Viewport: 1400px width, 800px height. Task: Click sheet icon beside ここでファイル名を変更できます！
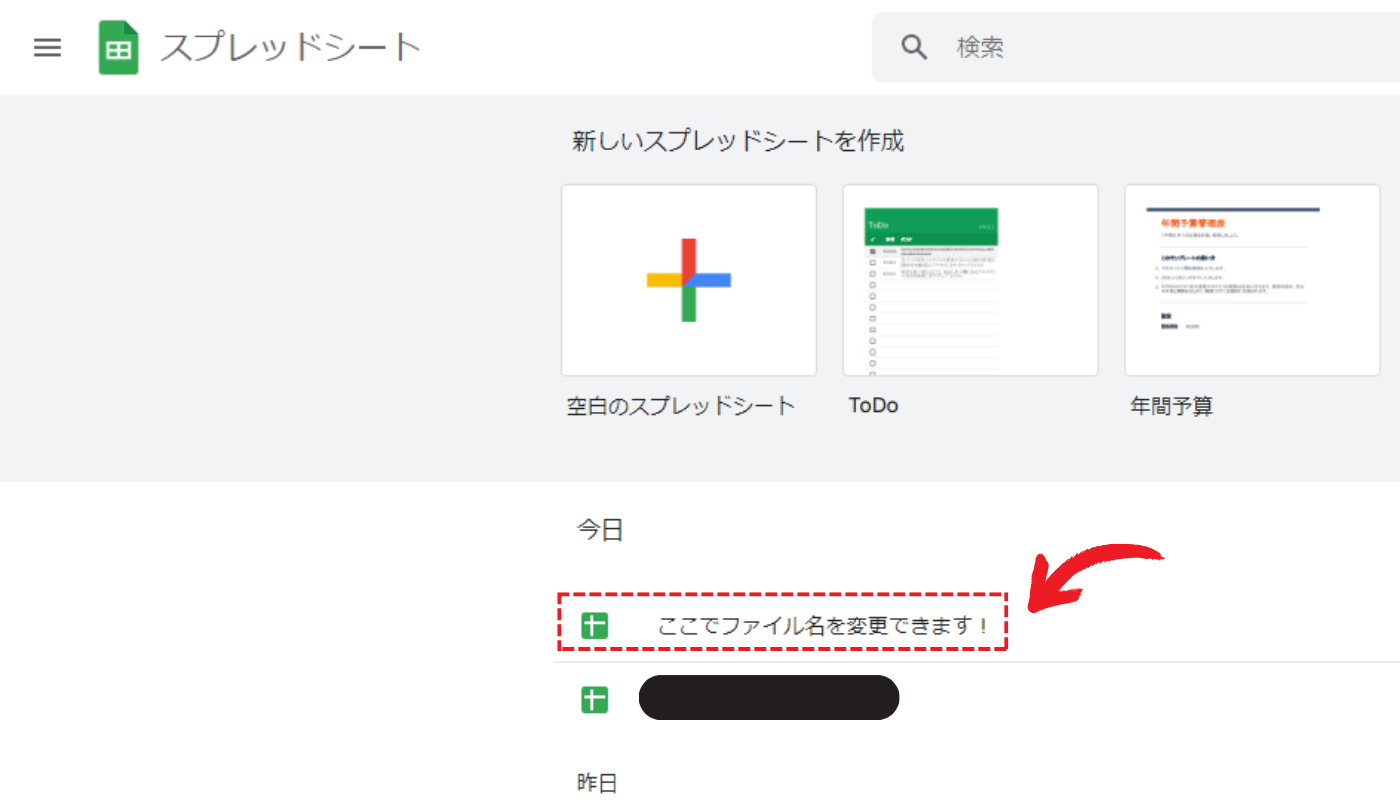(595, 627)
